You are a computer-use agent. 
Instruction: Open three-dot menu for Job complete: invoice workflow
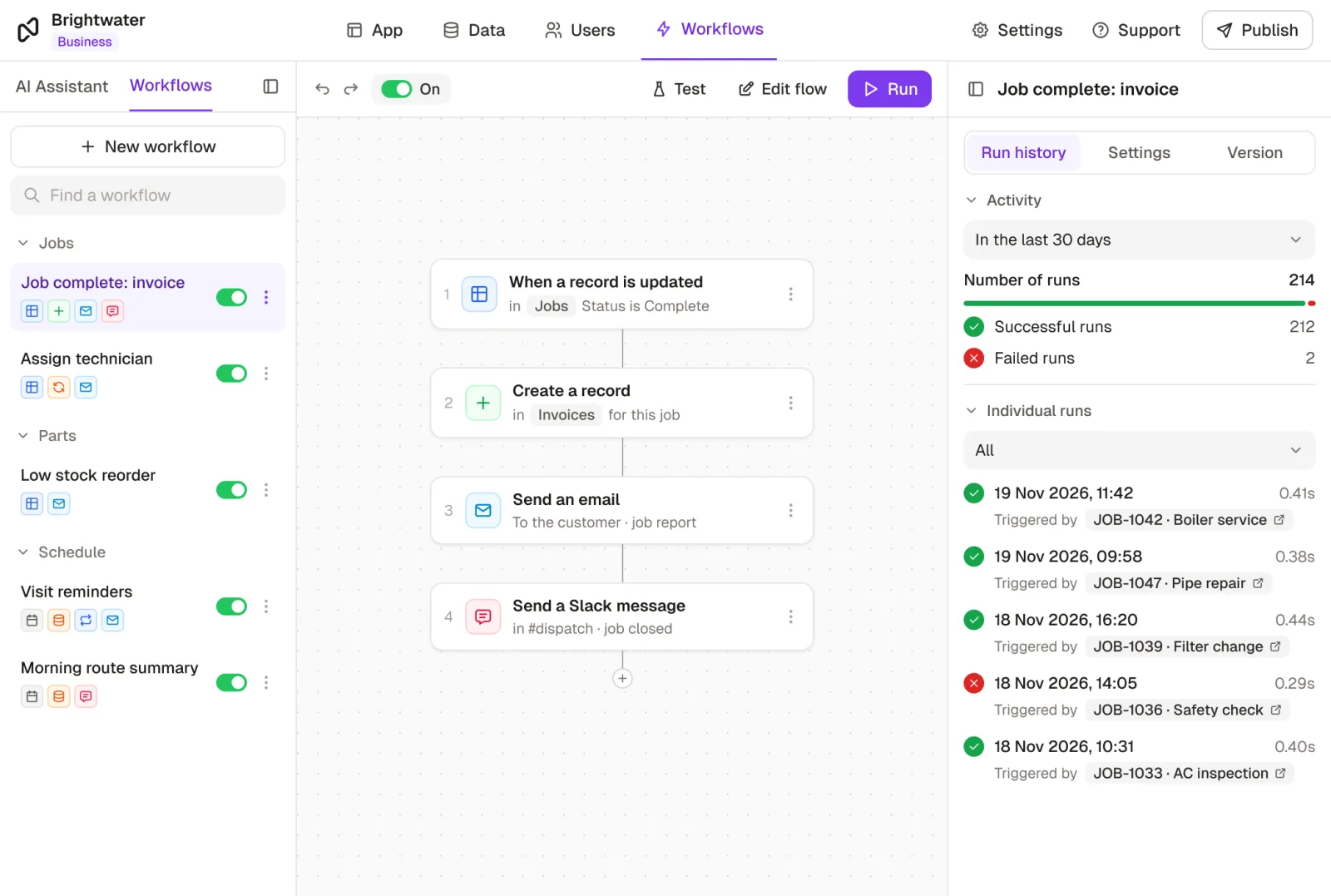coord(266,297)
